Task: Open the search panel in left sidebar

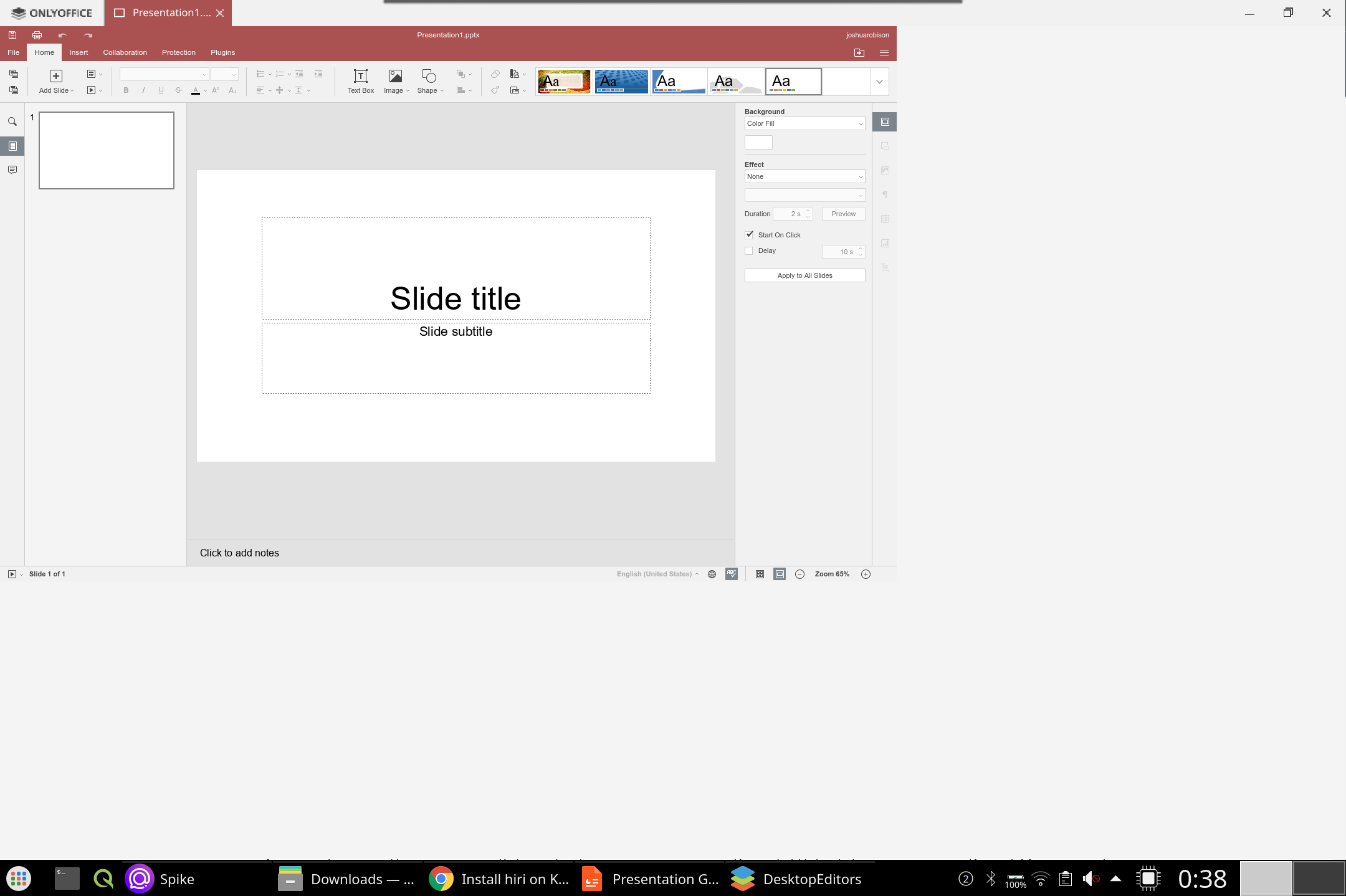Action: pyautogui.click(x=12, y=122)
